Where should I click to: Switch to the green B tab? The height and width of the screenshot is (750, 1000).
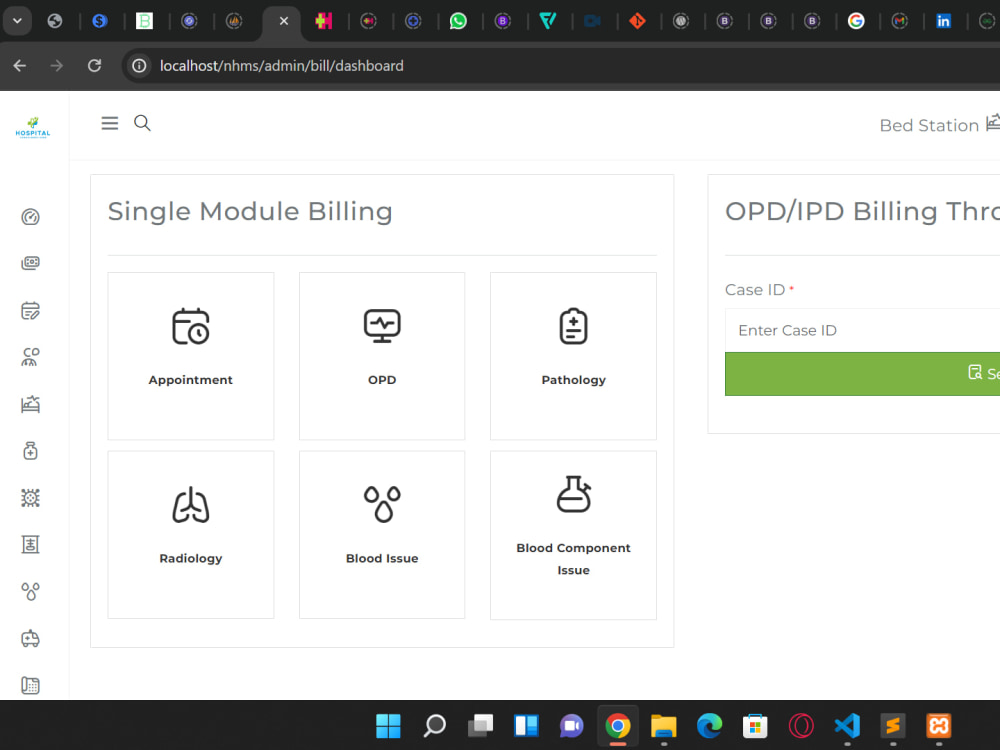tap(144, 21)
